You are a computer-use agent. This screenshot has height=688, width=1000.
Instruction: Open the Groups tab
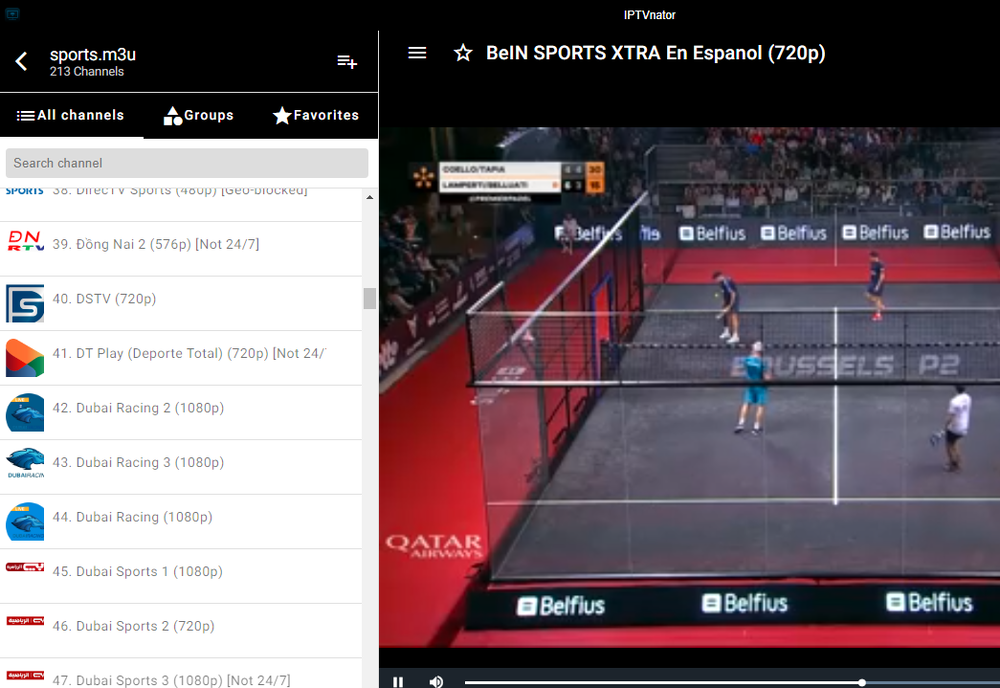[199, 115]
